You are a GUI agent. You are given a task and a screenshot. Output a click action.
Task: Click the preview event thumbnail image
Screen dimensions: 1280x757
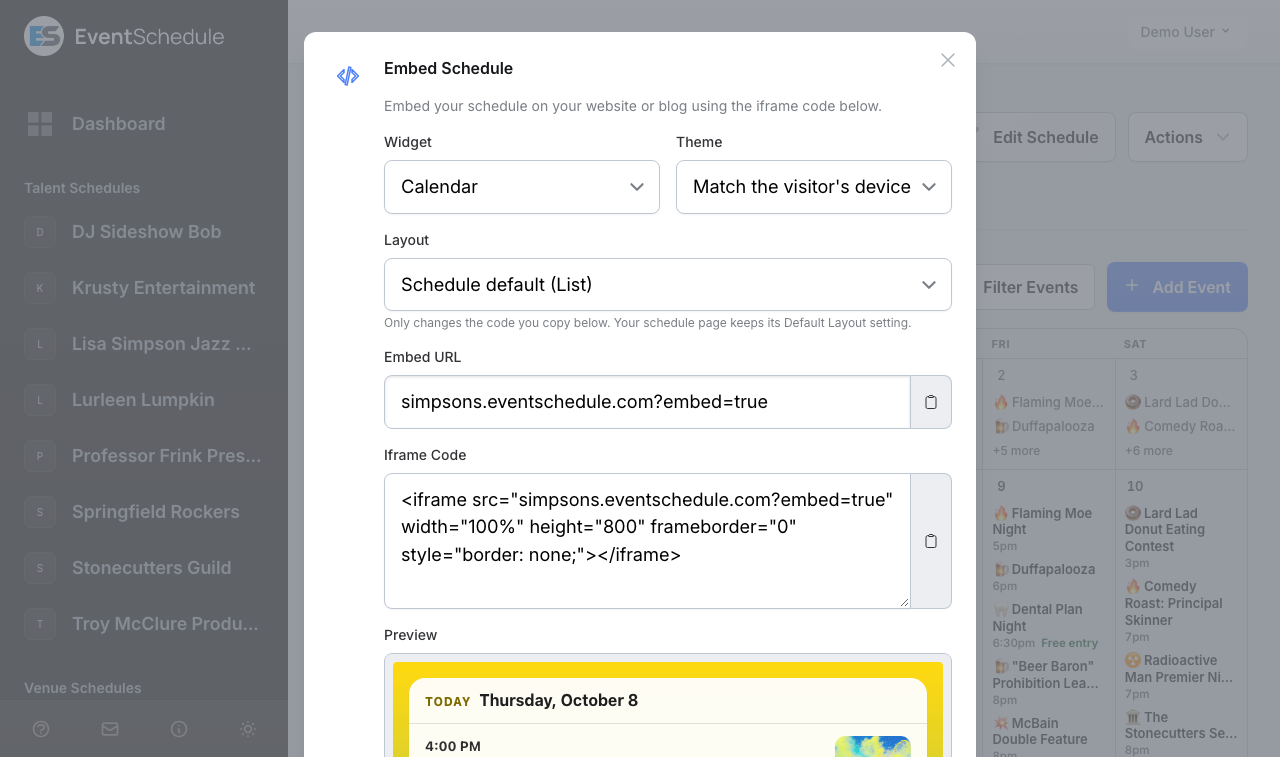(873, 746)
